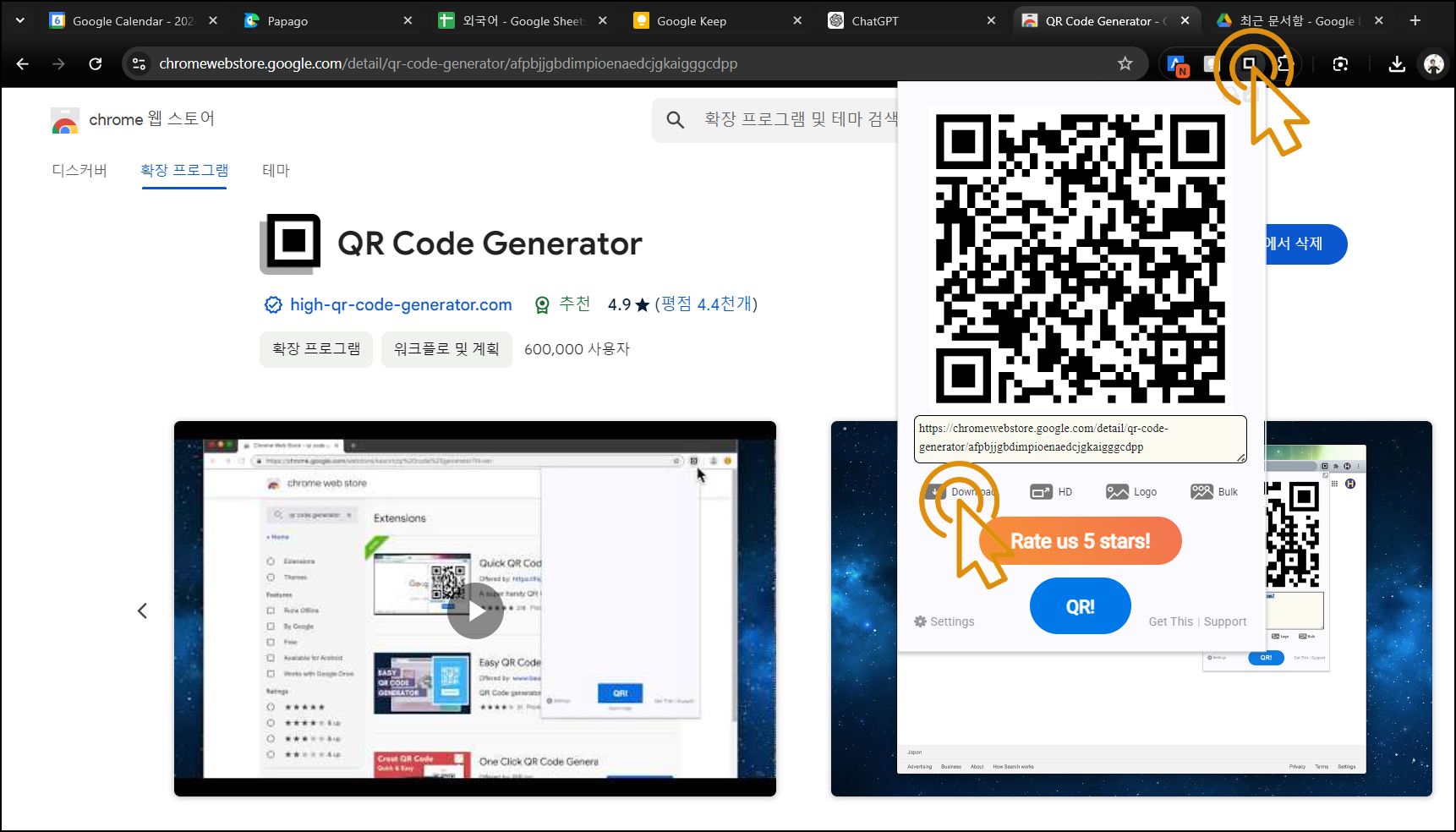Focus the store search field
The height and width of the screenshot is (832, 1456).
(x=799, y=120)
